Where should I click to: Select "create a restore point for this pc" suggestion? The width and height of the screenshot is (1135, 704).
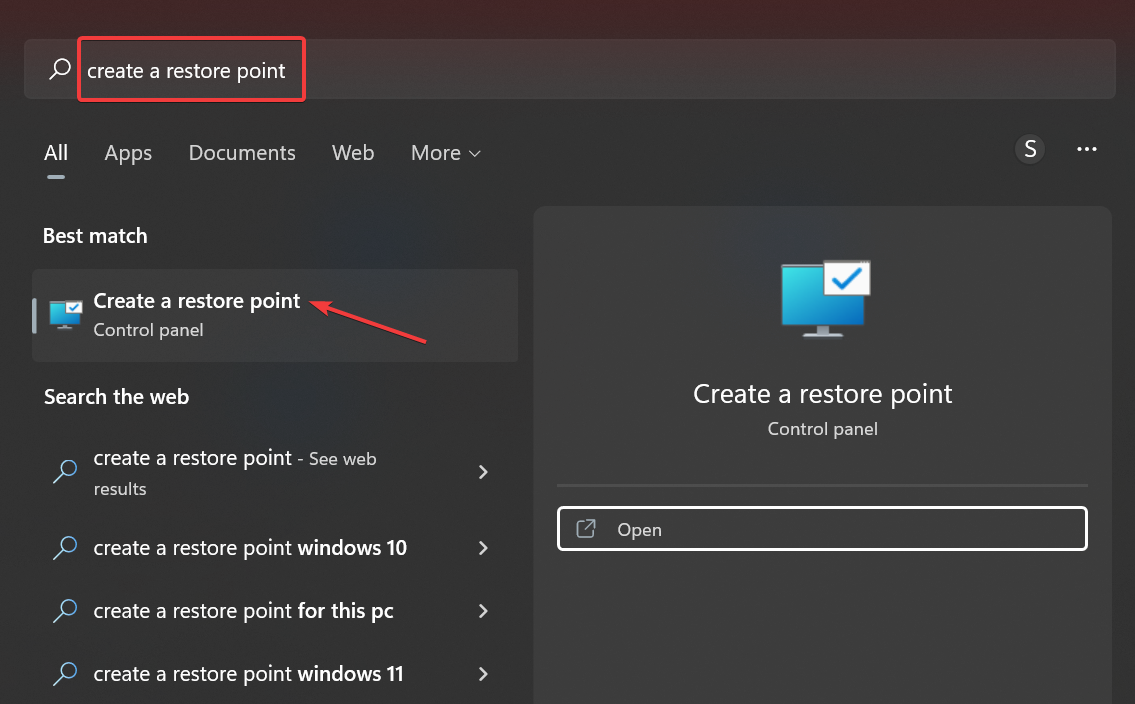(x=243, y=611)
